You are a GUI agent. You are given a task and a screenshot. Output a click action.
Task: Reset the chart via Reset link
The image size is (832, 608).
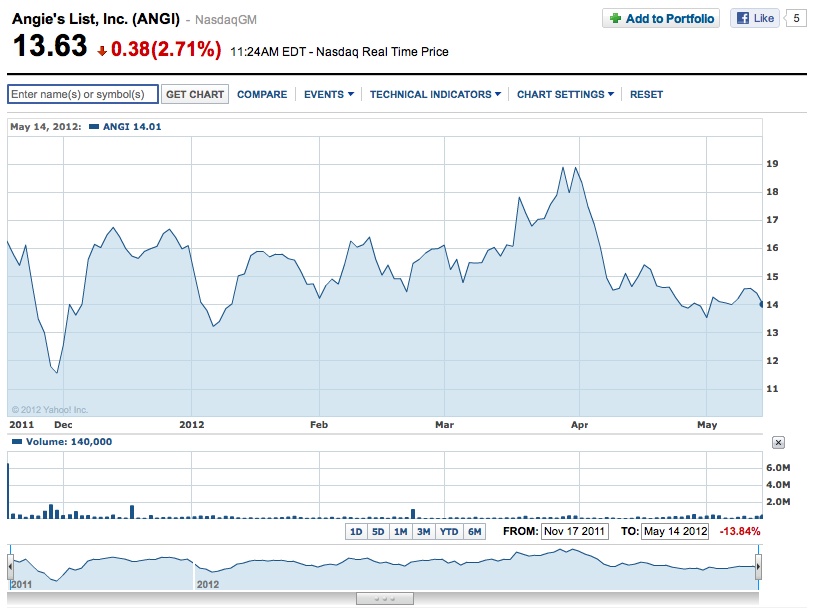(646, 94)
